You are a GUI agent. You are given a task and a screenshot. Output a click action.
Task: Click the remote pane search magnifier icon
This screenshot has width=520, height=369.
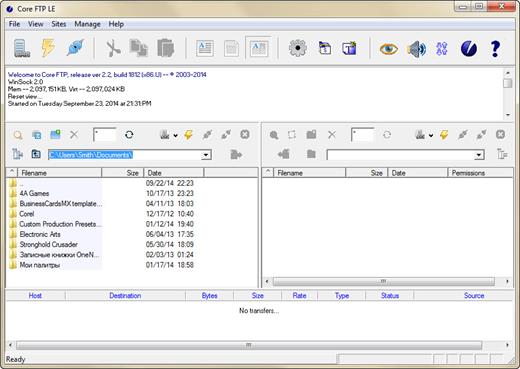274,135
